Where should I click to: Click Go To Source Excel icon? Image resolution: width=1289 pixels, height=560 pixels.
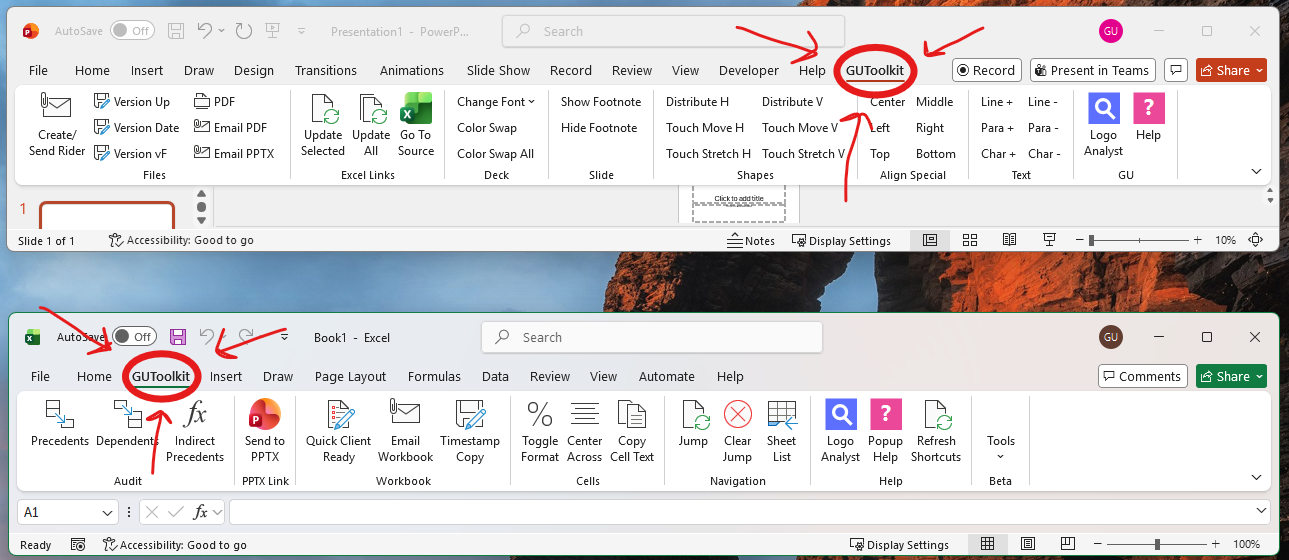pyautogui.click(x=416, y=125)
